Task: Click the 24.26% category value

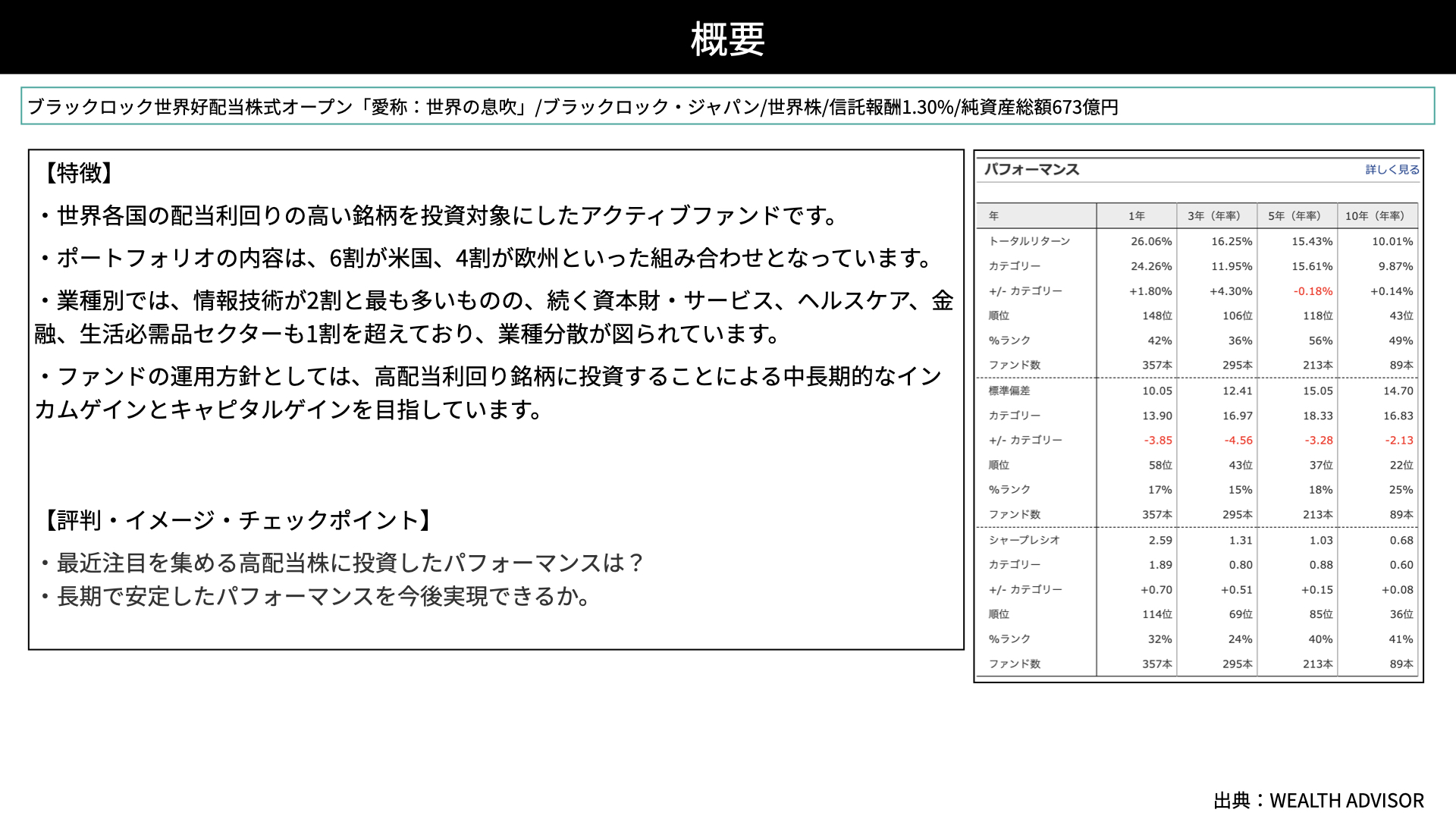Action: coord(1151,266)
